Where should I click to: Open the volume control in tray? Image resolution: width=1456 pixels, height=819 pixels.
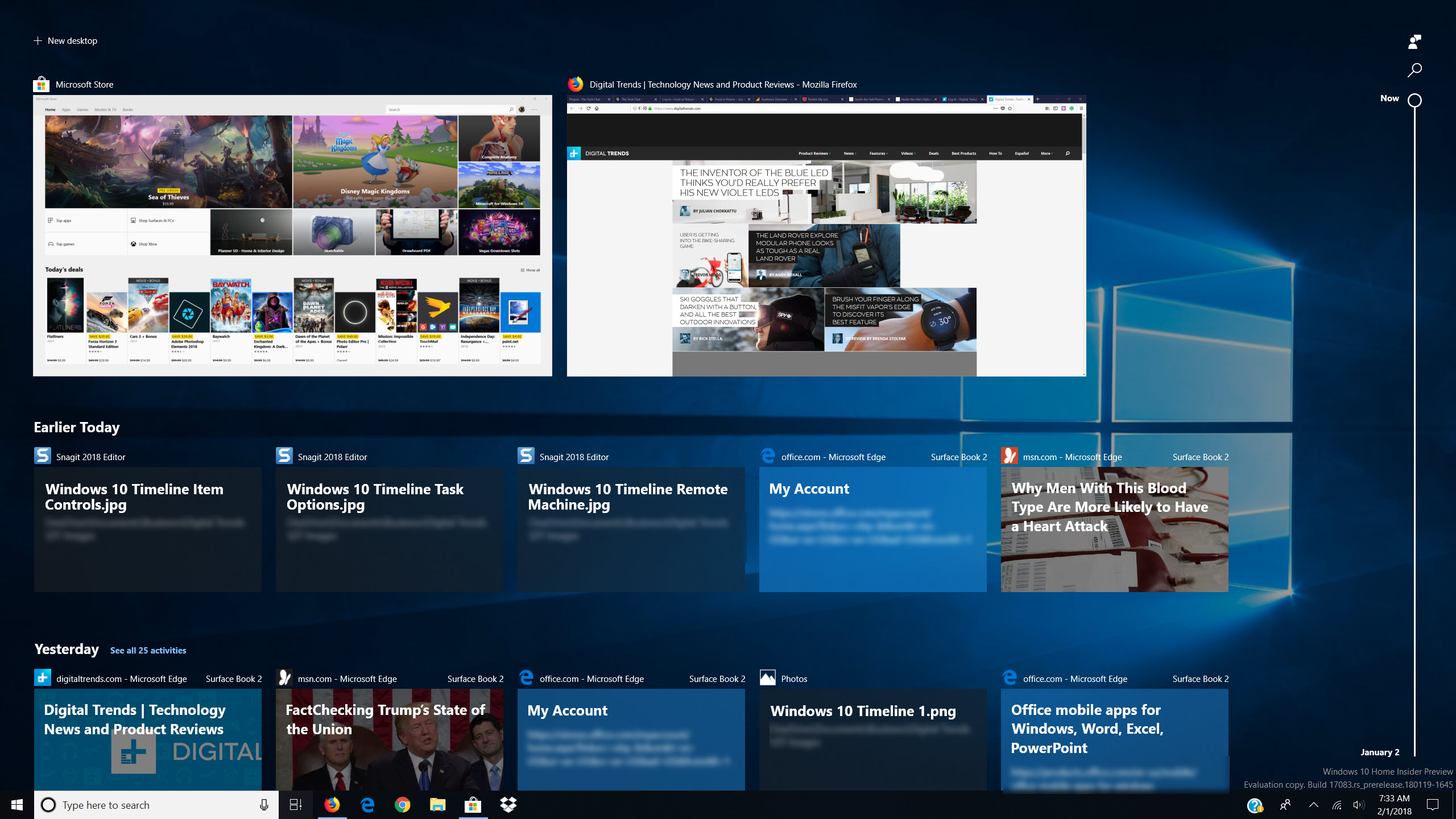pos(1358,805)
